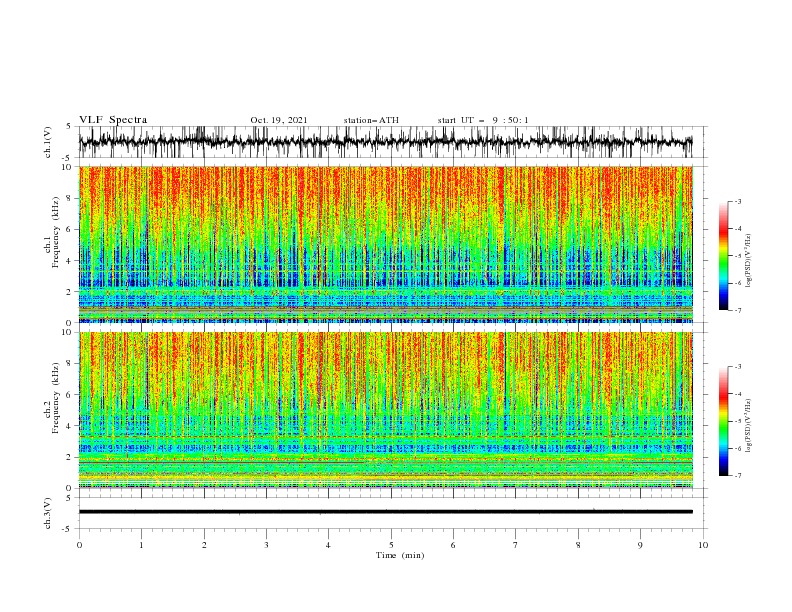Click the "ch.3(V)" axis label
This screenshot has height=612, width=792.
(x=48, y=514)
